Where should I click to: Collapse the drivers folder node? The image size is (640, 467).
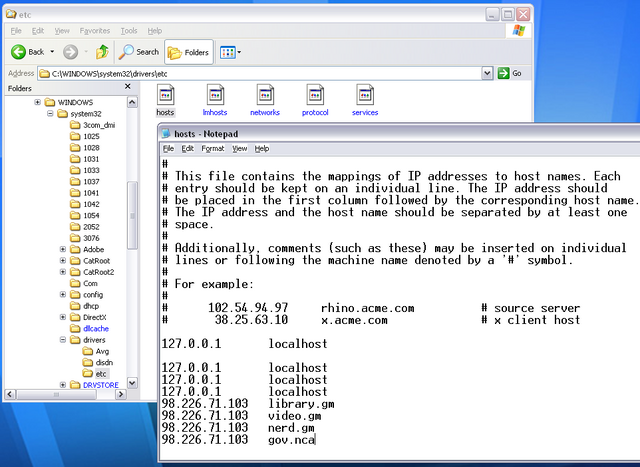point(63,340)
